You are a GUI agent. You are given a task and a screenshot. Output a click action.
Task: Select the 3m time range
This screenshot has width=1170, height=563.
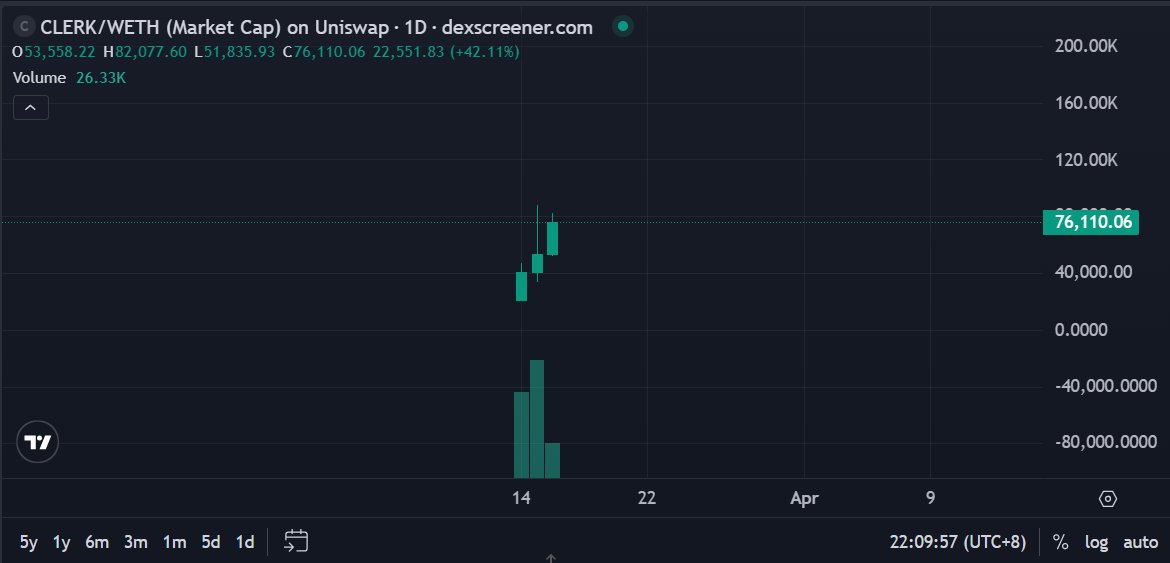(x=136, y=542)
